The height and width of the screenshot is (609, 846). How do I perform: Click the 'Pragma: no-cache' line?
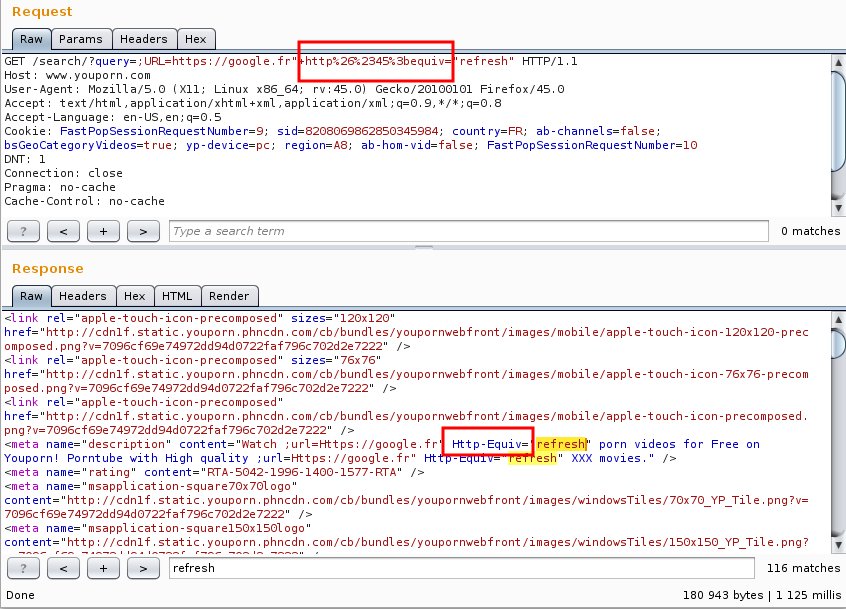(60, 188)
